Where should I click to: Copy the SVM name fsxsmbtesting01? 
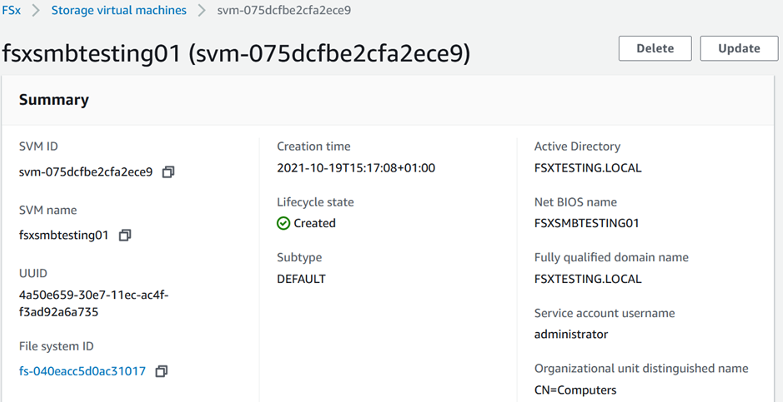[x=125, y=235]
